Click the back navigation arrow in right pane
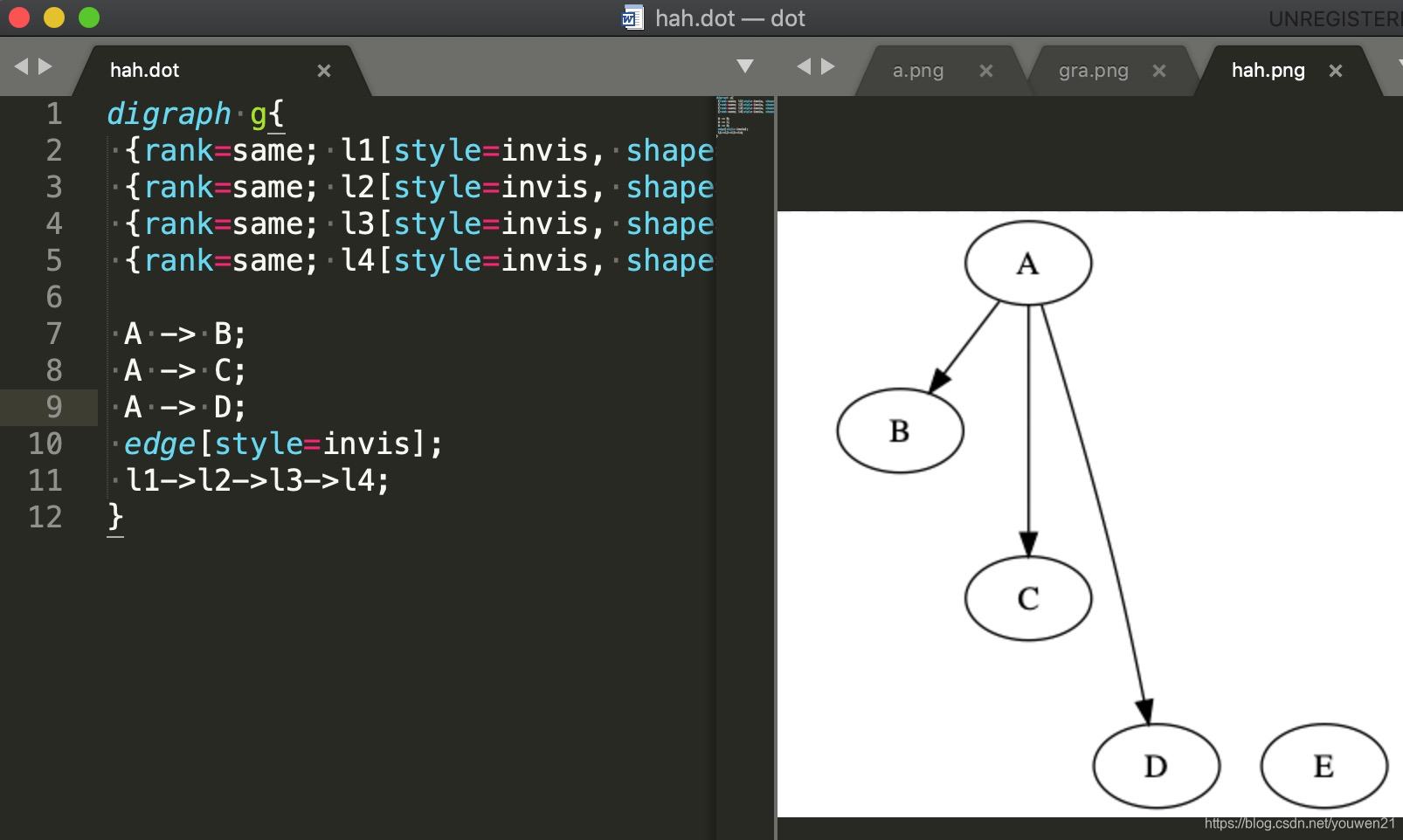 tap(804, 65)
